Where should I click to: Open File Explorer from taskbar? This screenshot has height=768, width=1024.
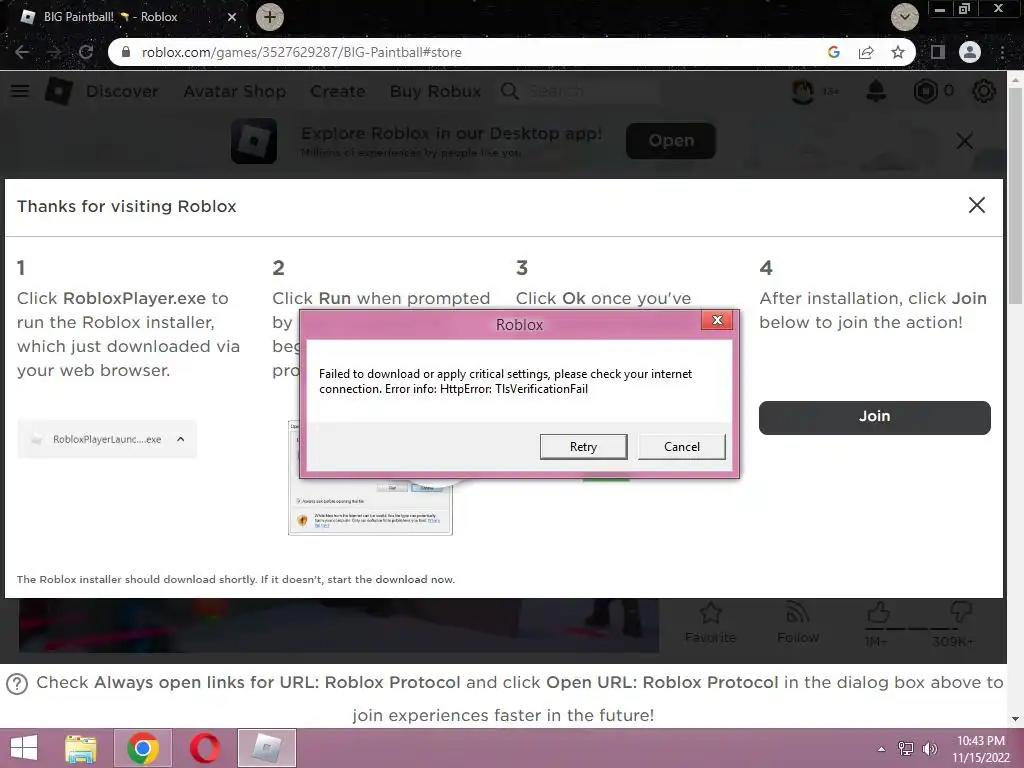click(x=81, y=748)
